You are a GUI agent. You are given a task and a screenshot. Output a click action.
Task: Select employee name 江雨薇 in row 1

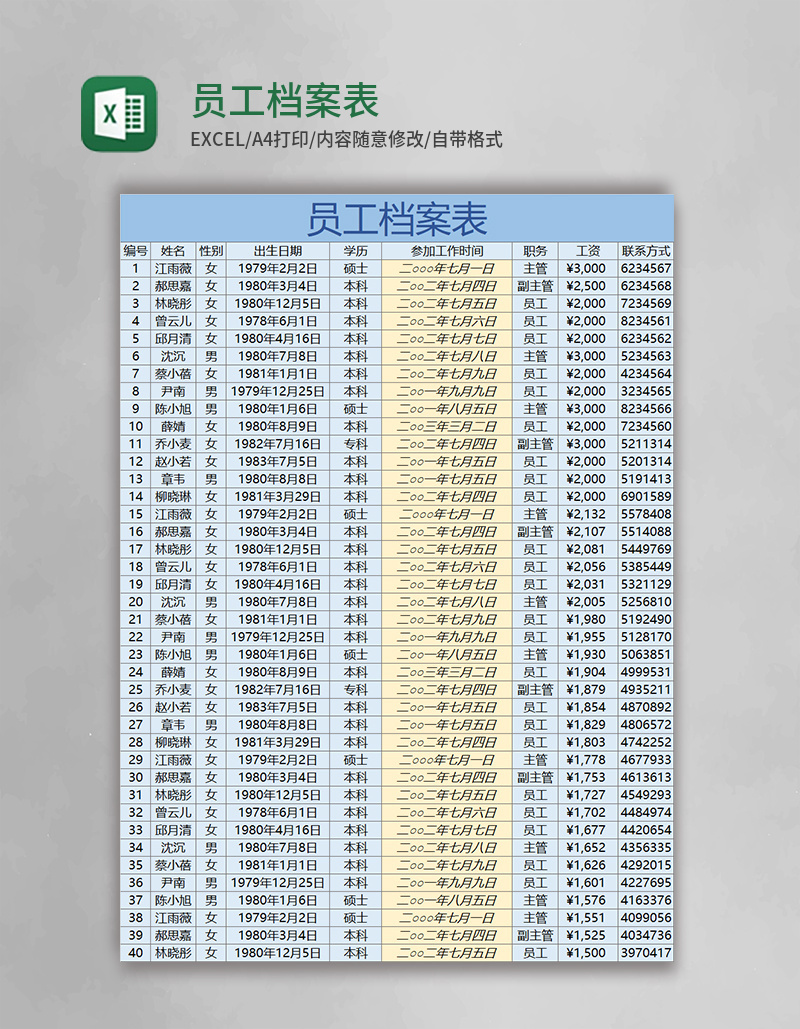pyautogui.click(x=172, y=268)
